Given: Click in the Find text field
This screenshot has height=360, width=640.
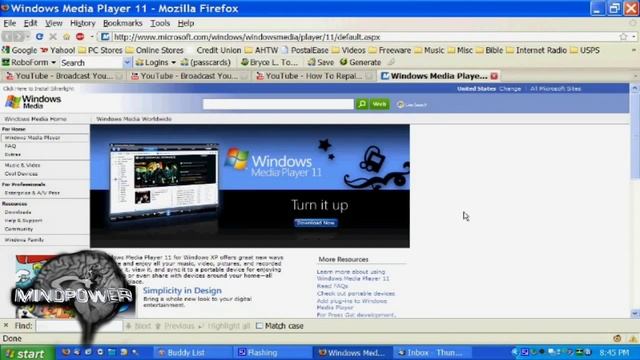Looking at the screenshot, I should click(x=79, y=326).
